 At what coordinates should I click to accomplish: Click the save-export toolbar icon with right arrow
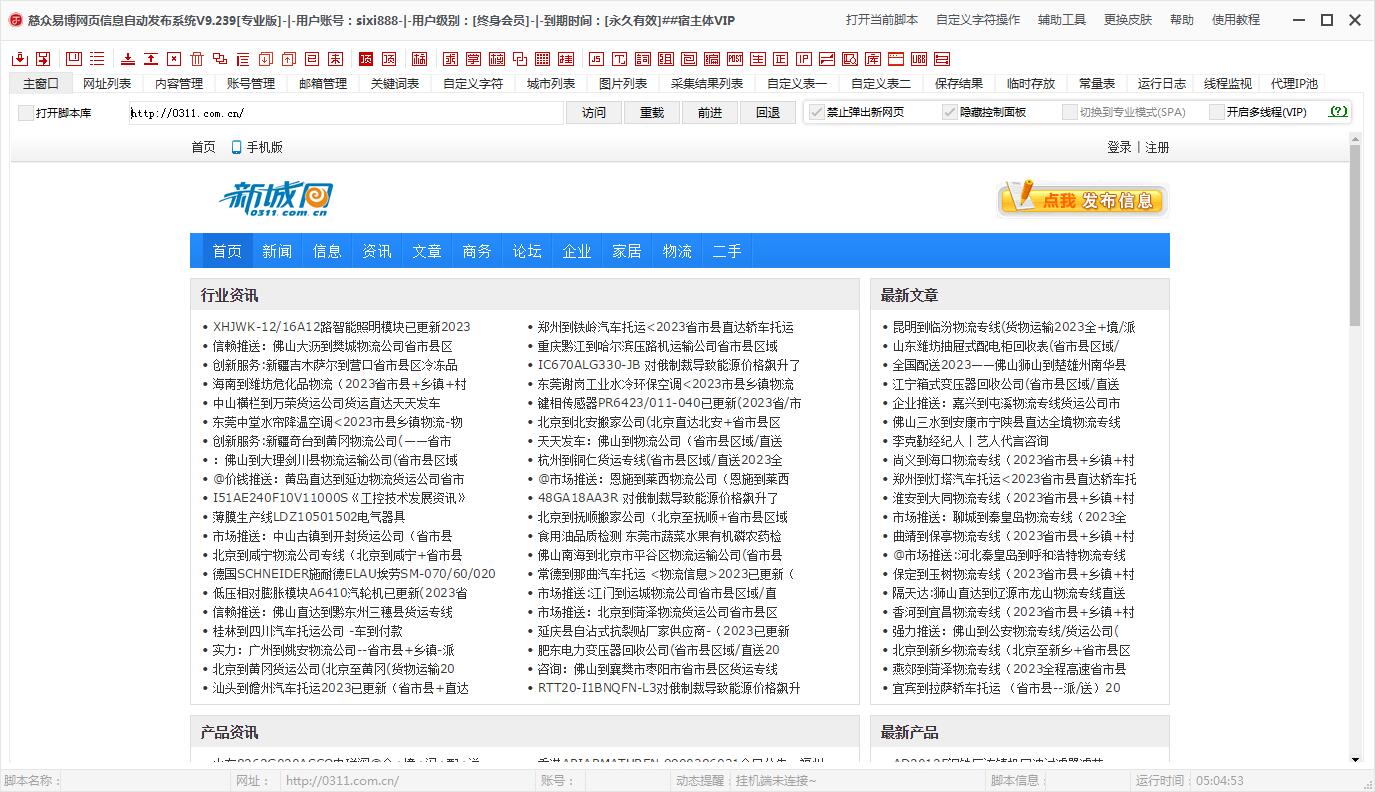44,59
